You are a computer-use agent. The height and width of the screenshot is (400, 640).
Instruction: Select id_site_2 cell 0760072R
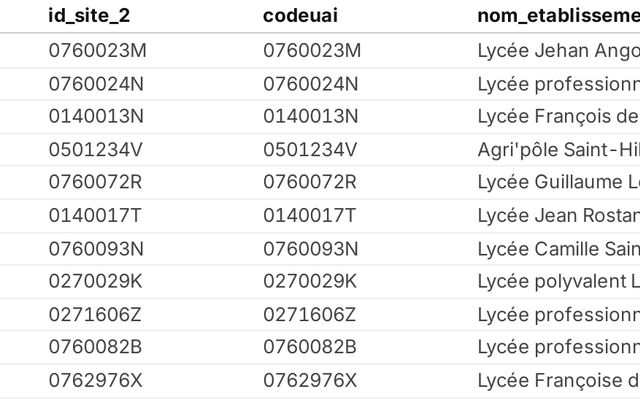click(x=96, y=182)
